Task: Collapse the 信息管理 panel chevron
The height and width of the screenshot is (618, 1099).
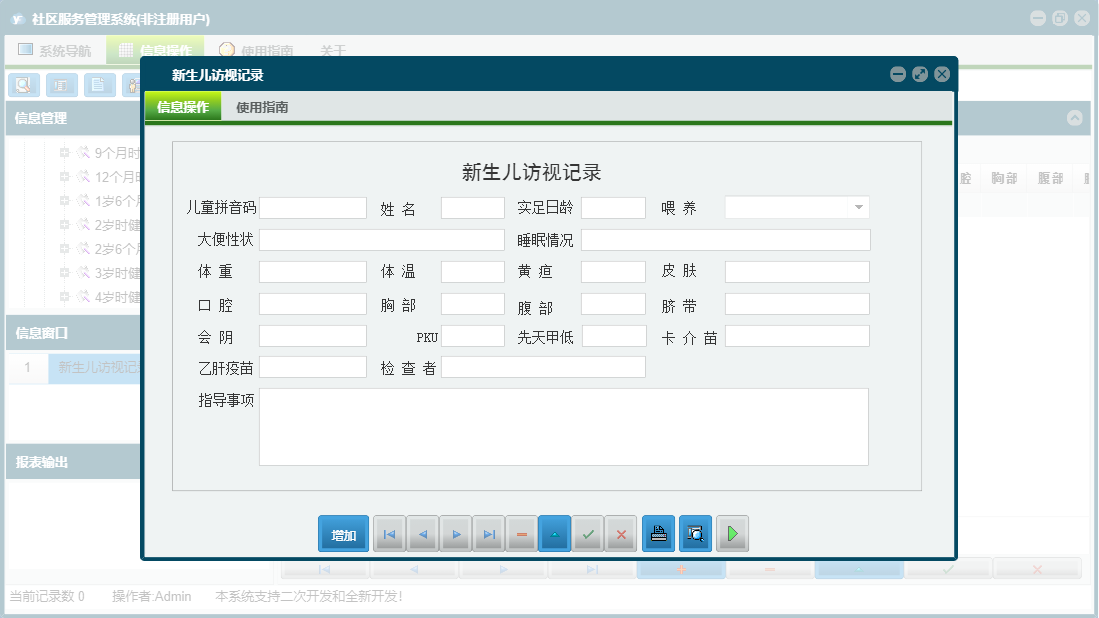Action: coord(1074,118)
